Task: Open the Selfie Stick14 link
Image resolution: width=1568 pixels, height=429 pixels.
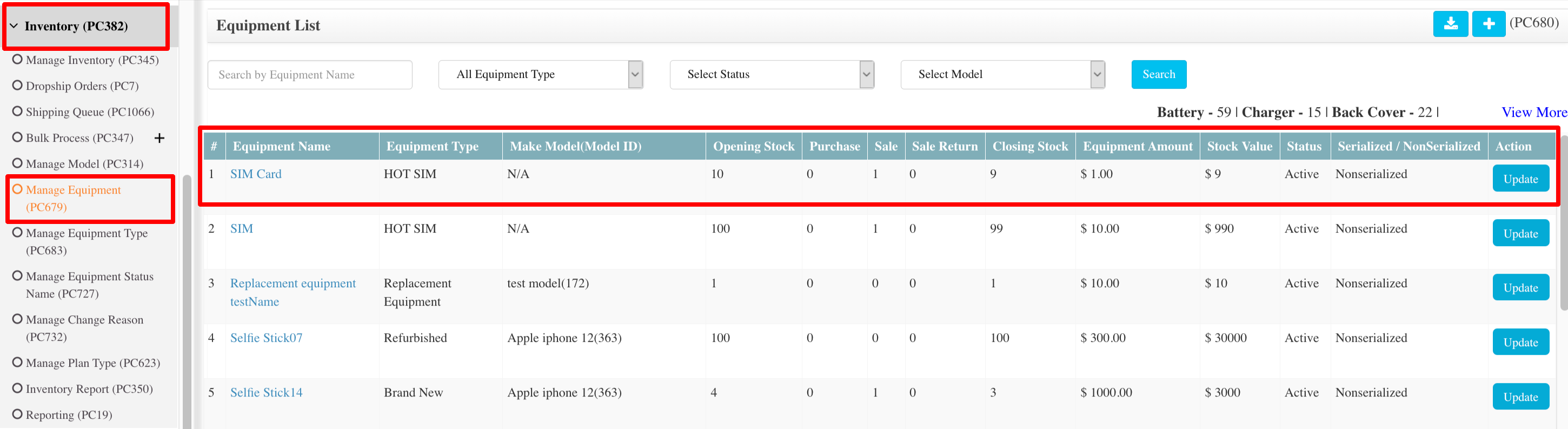Action: click(x=266, y=392)
